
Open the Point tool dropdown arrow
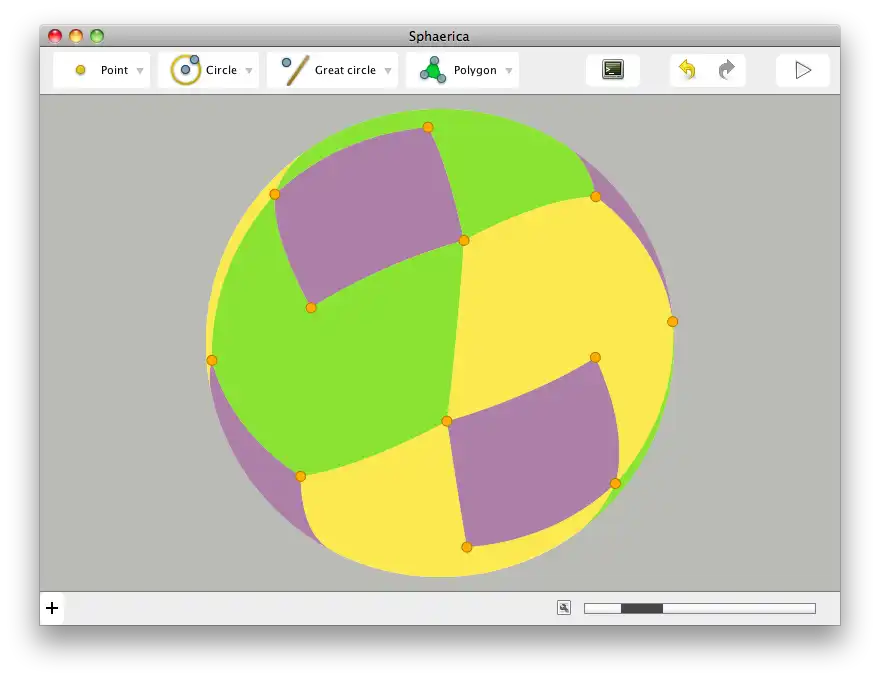140,71
